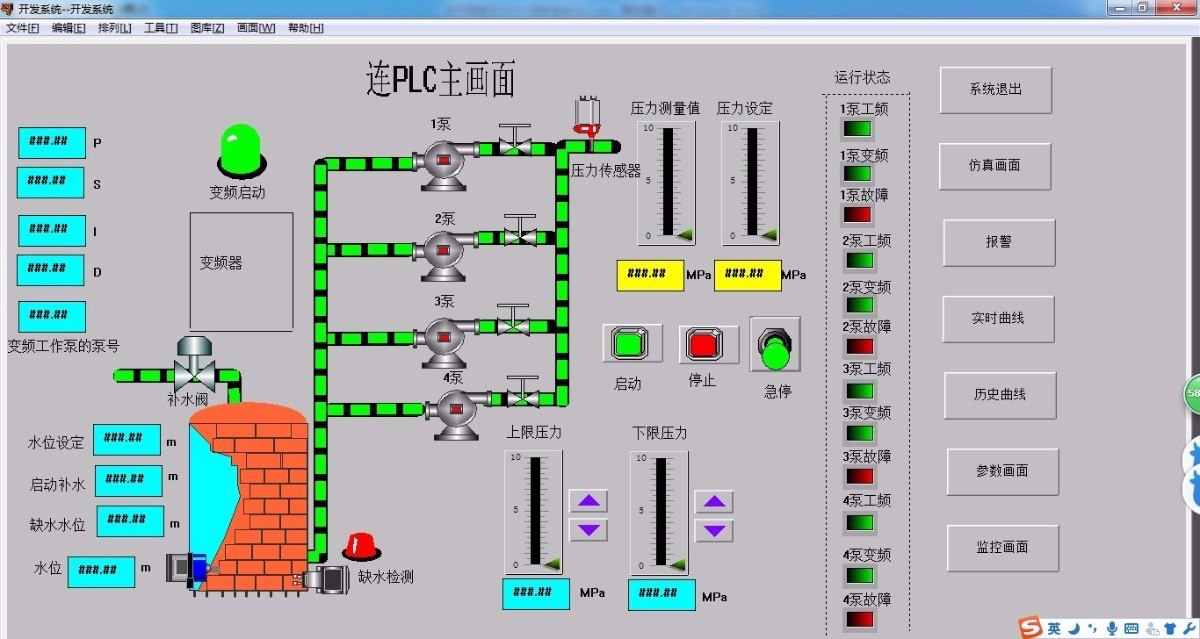Screen dimensions: 1200x639
Task: Click the 4泵故障 red status light
Action: 860,620
